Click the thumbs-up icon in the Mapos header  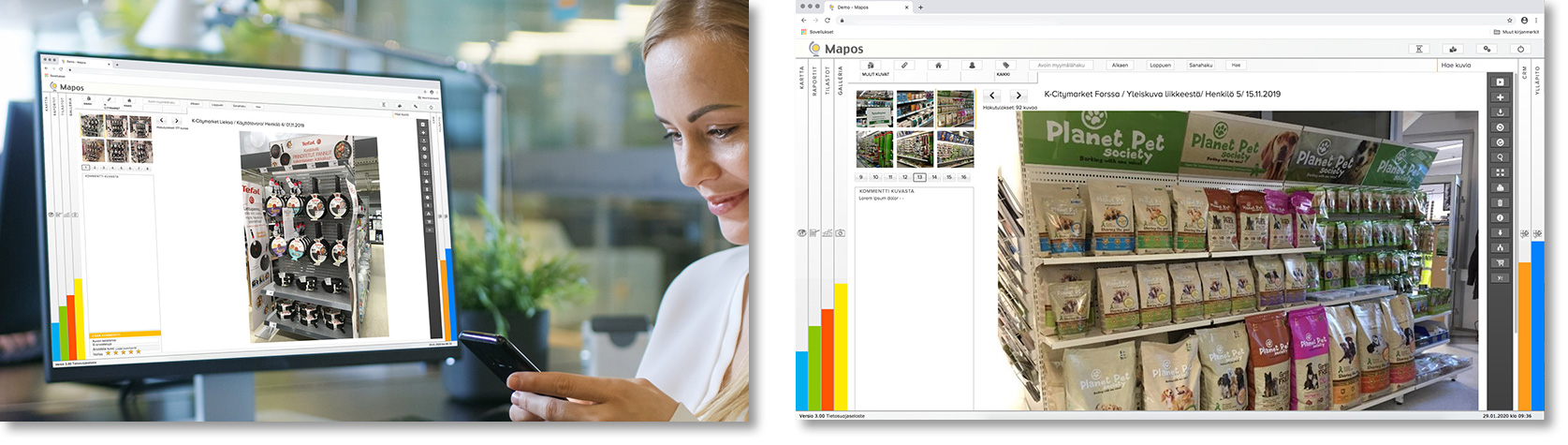pyautogui.click(x=1453, y=49)
